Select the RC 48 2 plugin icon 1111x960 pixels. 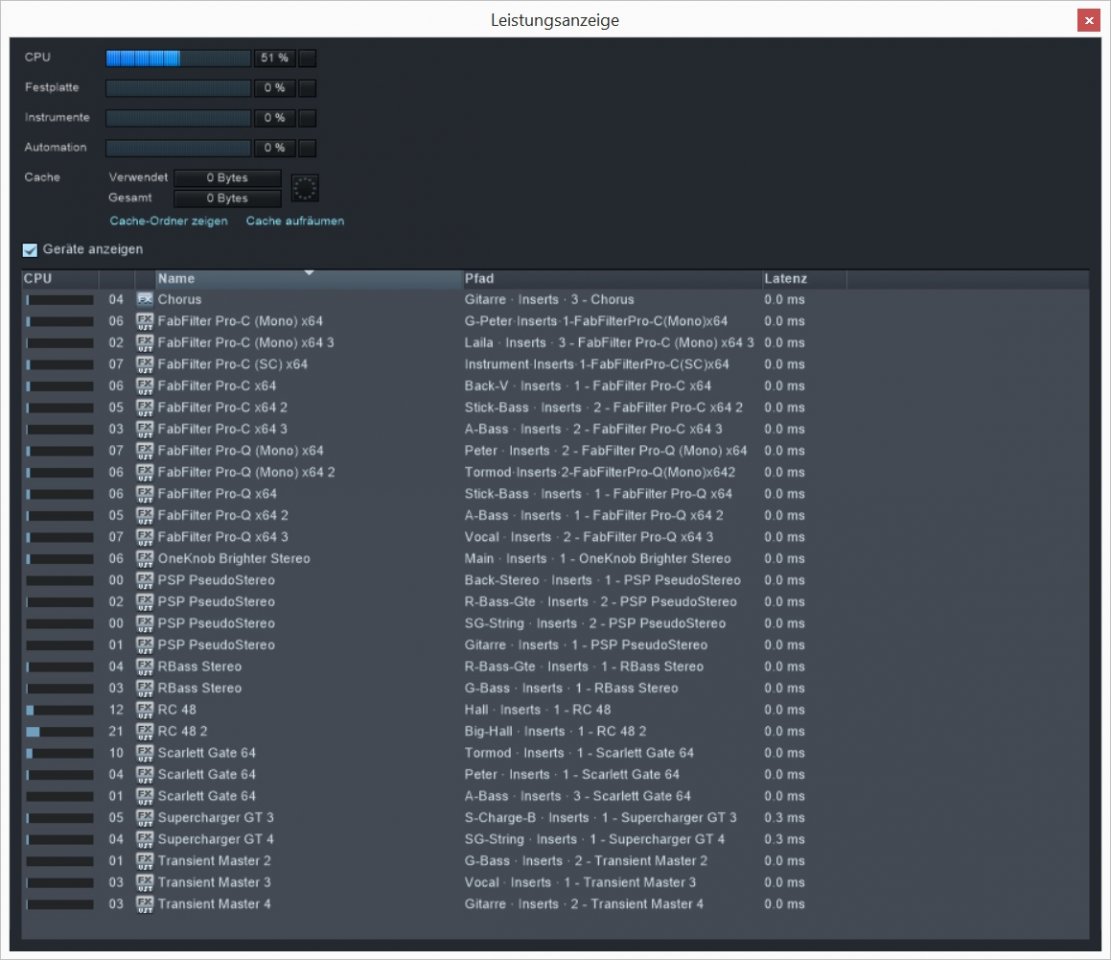145,731
